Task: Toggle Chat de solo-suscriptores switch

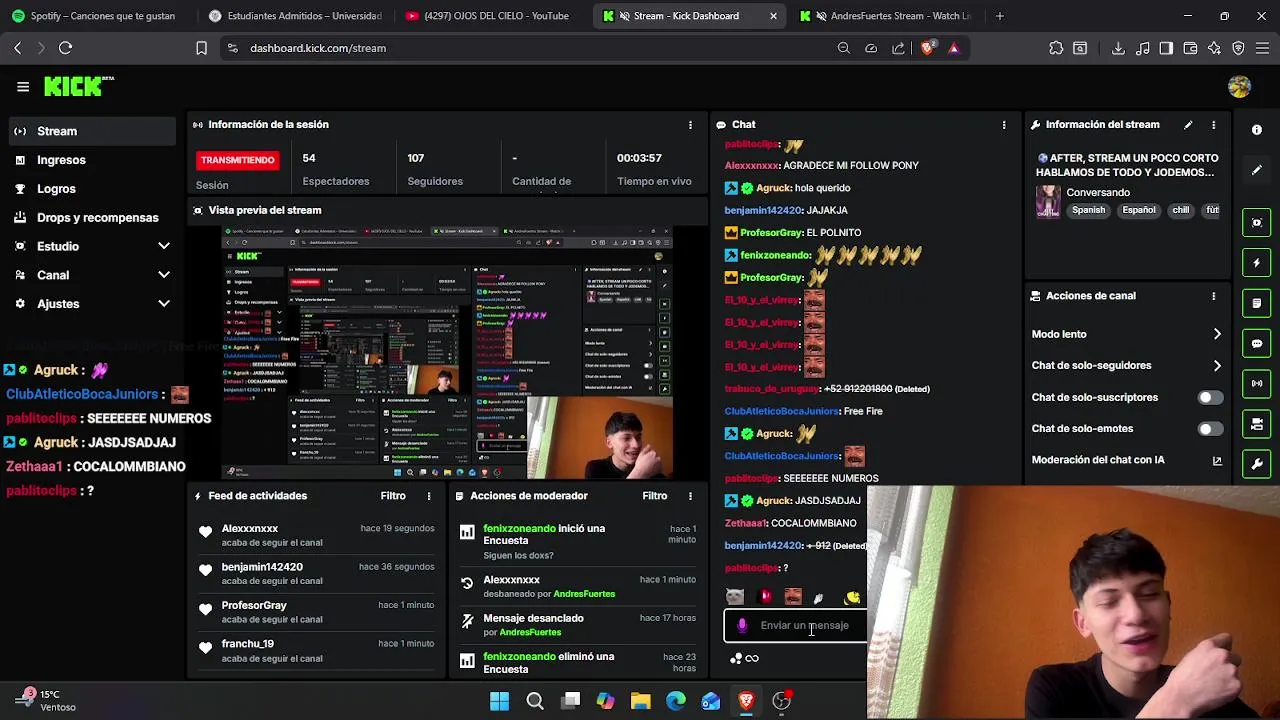Action: [x=1210, y=398]
